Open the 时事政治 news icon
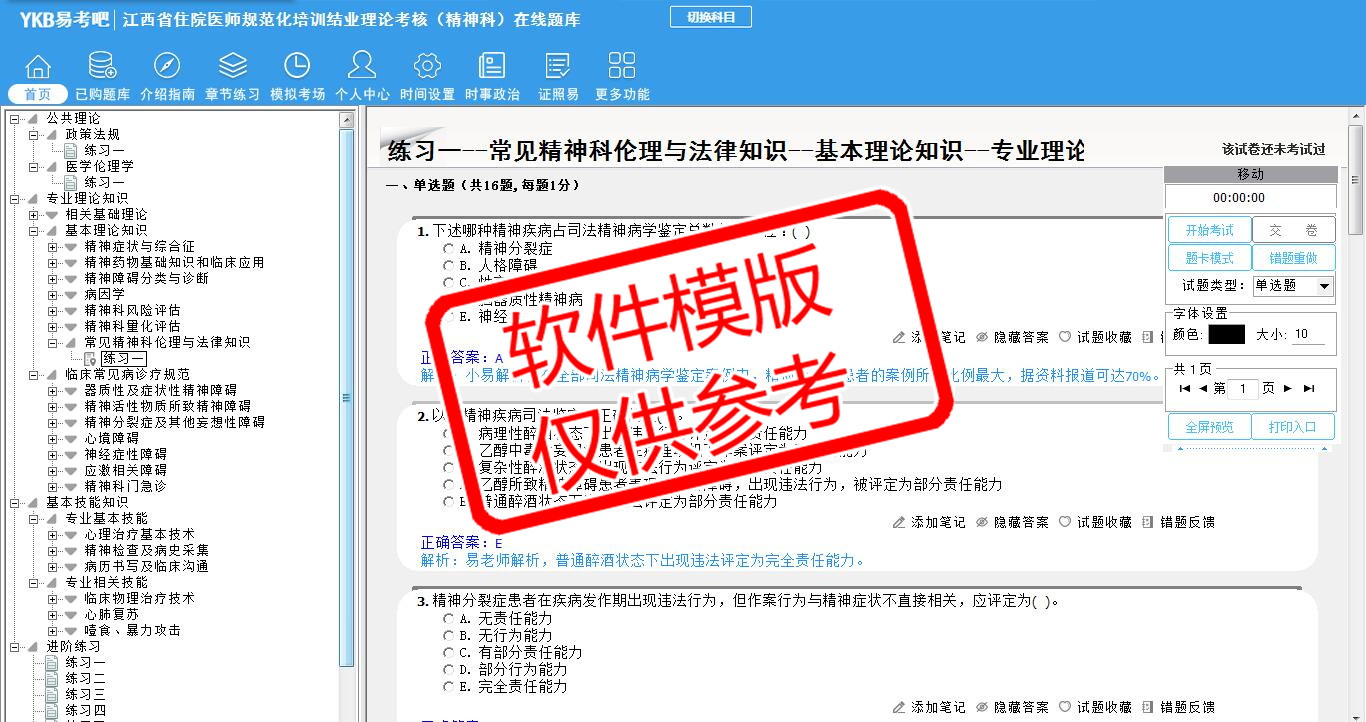 492,67
